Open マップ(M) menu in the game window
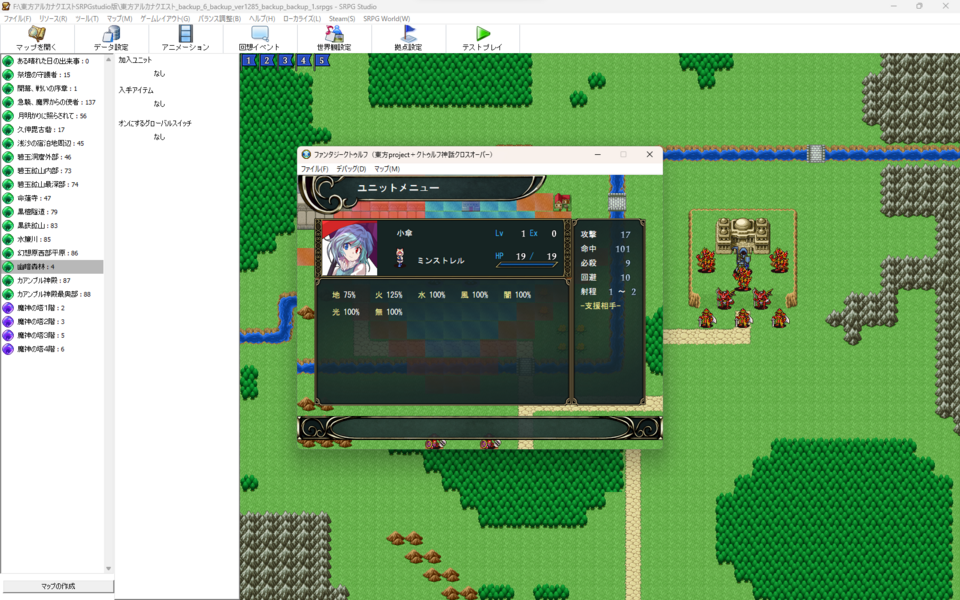Screen dimensions: 960x600 click(387, 169)
